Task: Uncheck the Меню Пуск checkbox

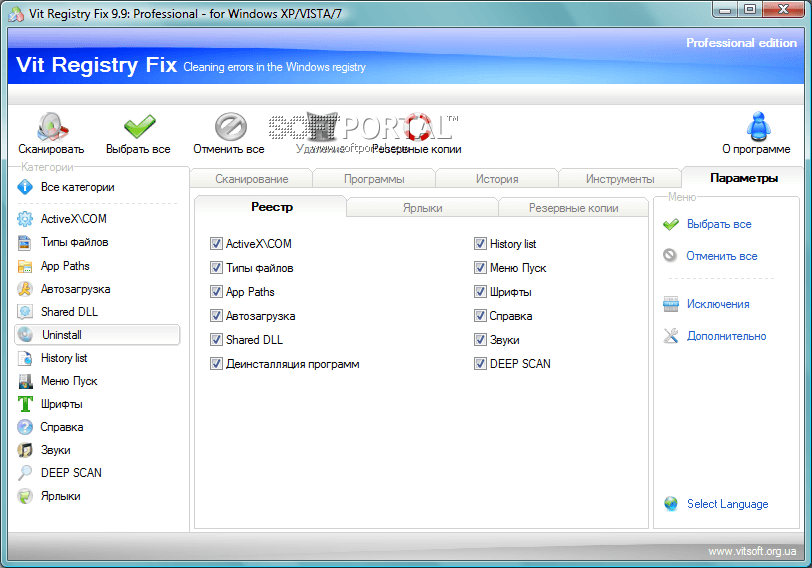Action: pyautogui.click(x=481, y=268)
